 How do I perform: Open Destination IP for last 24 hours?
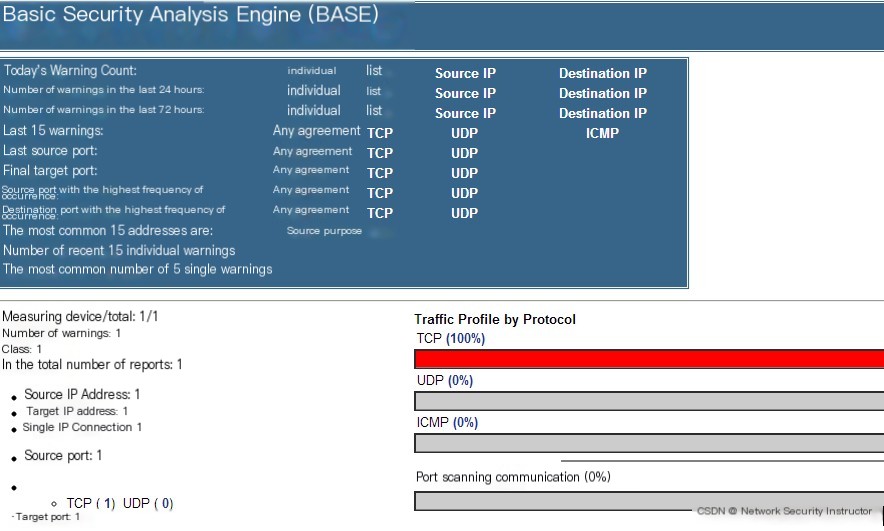pos(603,94)
